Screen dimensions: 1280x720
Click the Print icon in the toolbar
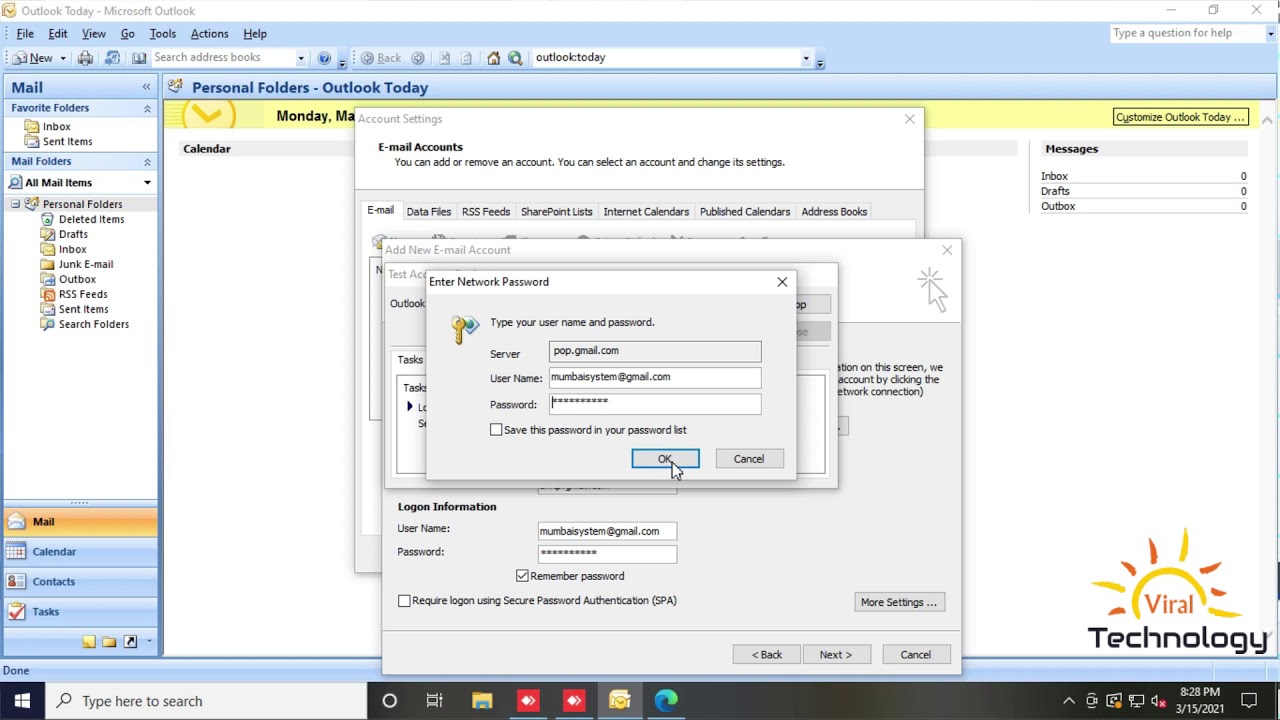click(x=85, y=58)
